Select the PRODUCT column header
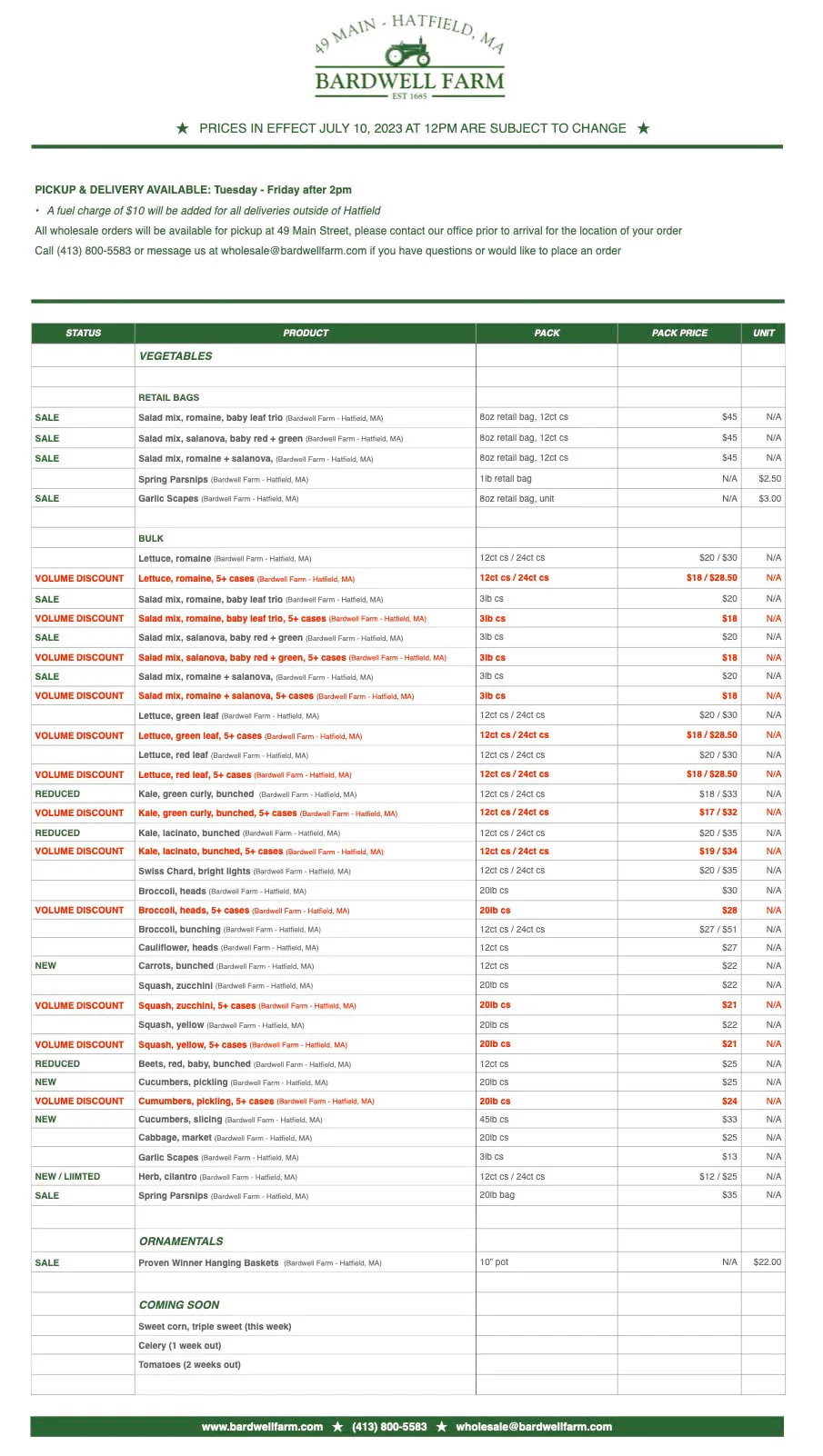 [306, 333]
